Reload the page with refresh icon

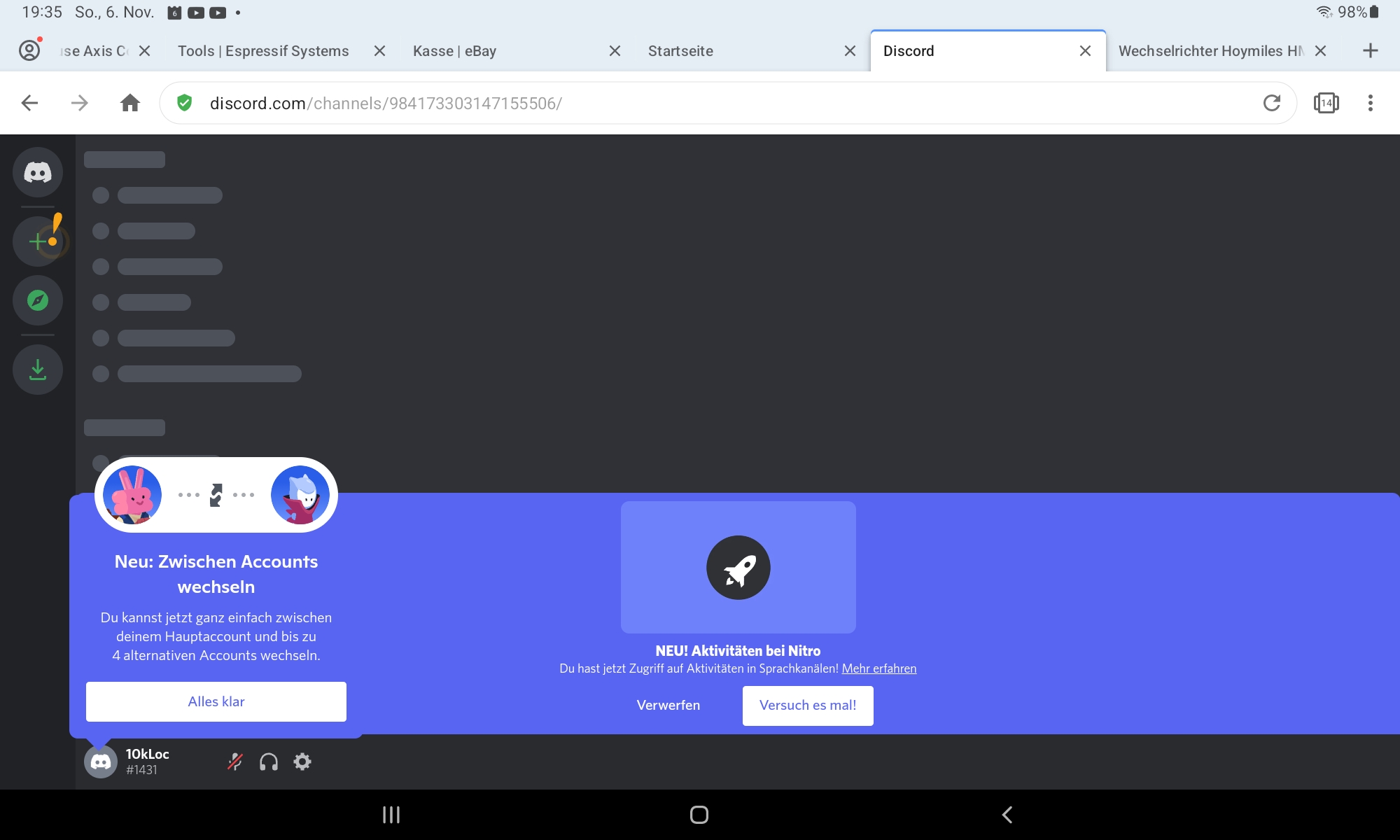tap(1272, 103)
